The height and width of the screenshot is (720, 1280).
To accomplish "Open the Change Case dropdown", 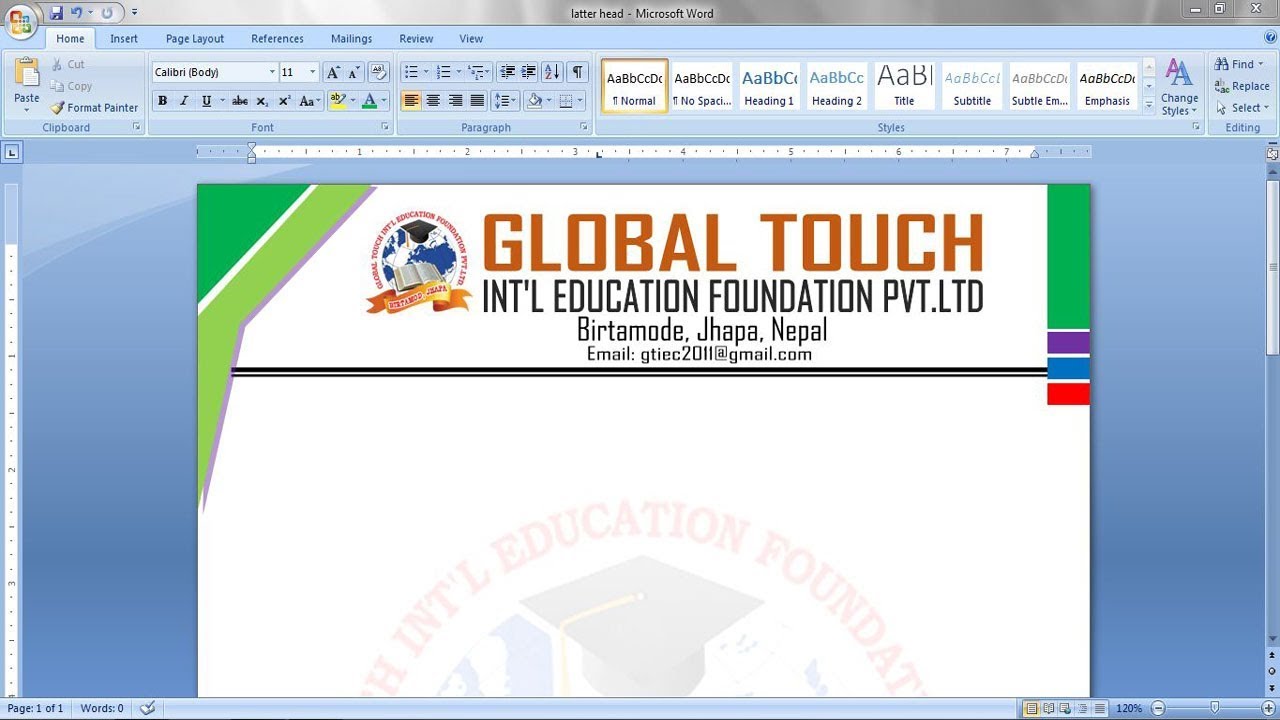I will point(309,101).
